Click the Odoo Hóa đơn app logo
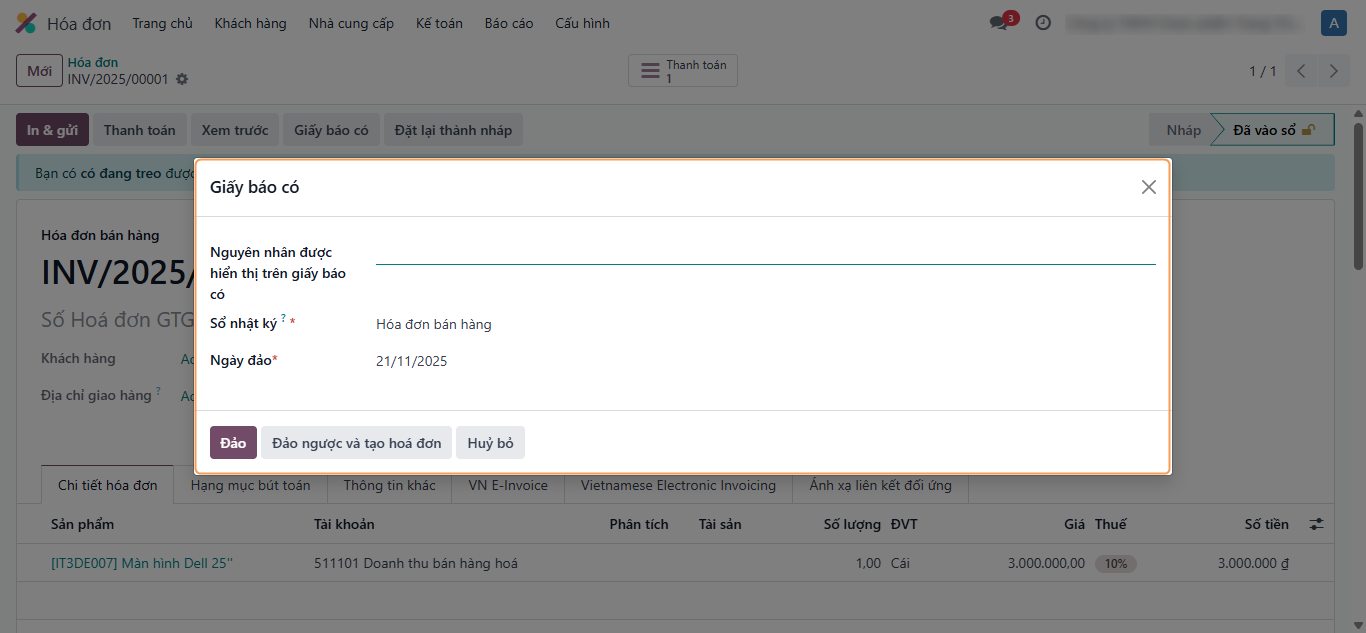The image size is (1366, 633). click(x=26, y=23)
